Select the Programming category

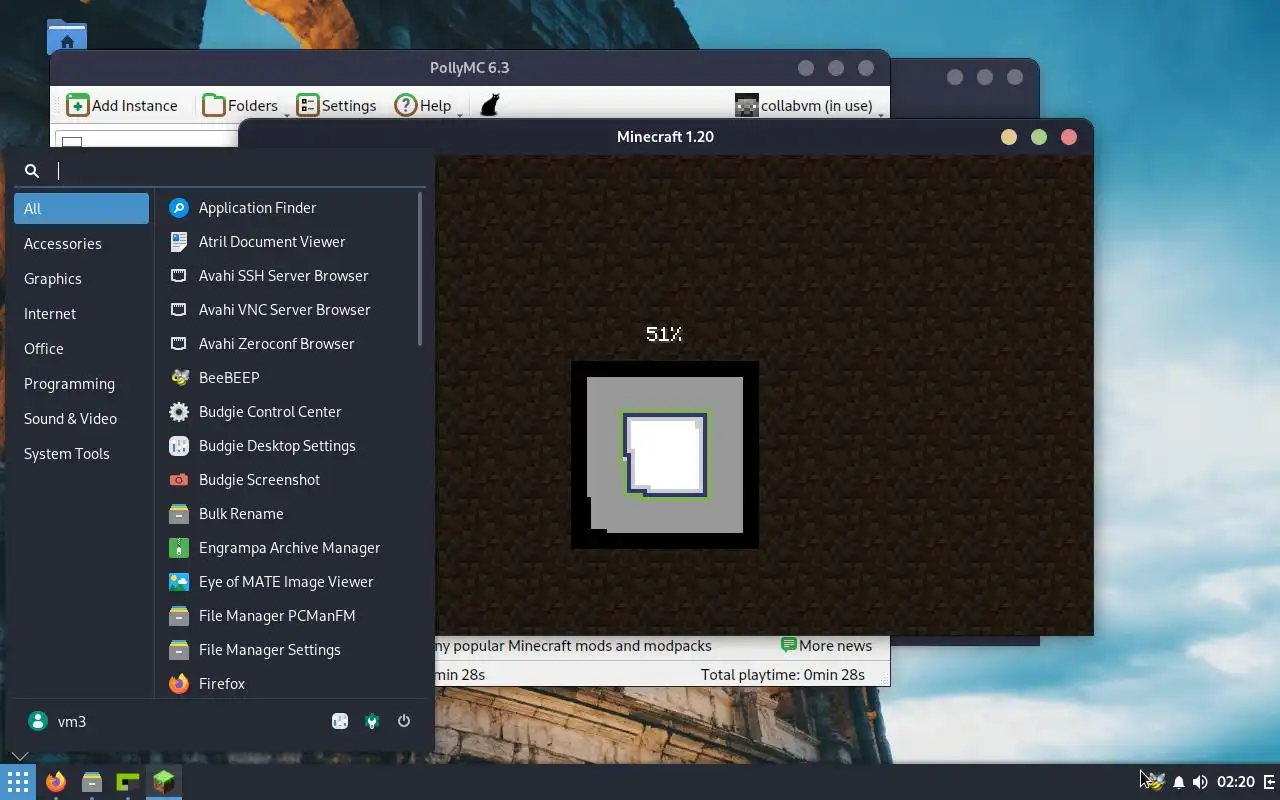coord(81,384)
